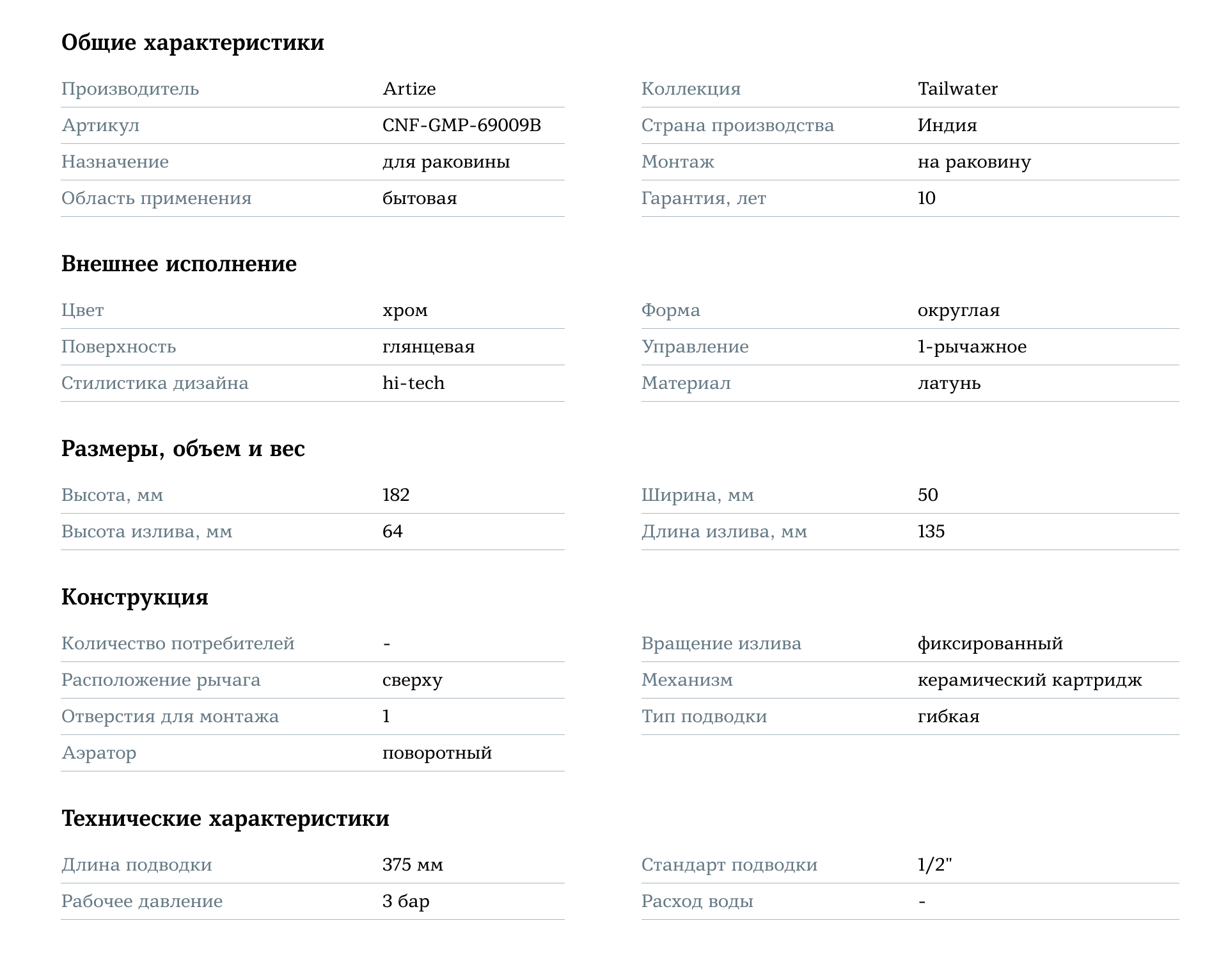Click the 'hi-tech' design style value
The image size is (1228, 980).
pyautogui.click(x=413, y=383)
